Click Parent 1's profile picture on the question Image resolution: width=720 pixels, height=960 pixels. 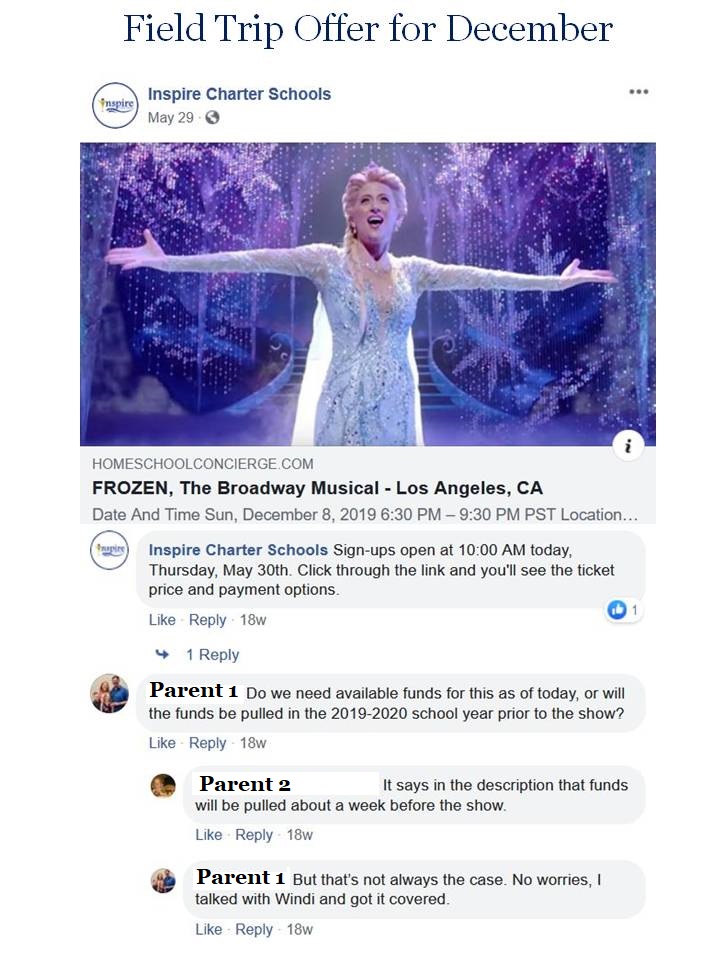coord(110,693)
